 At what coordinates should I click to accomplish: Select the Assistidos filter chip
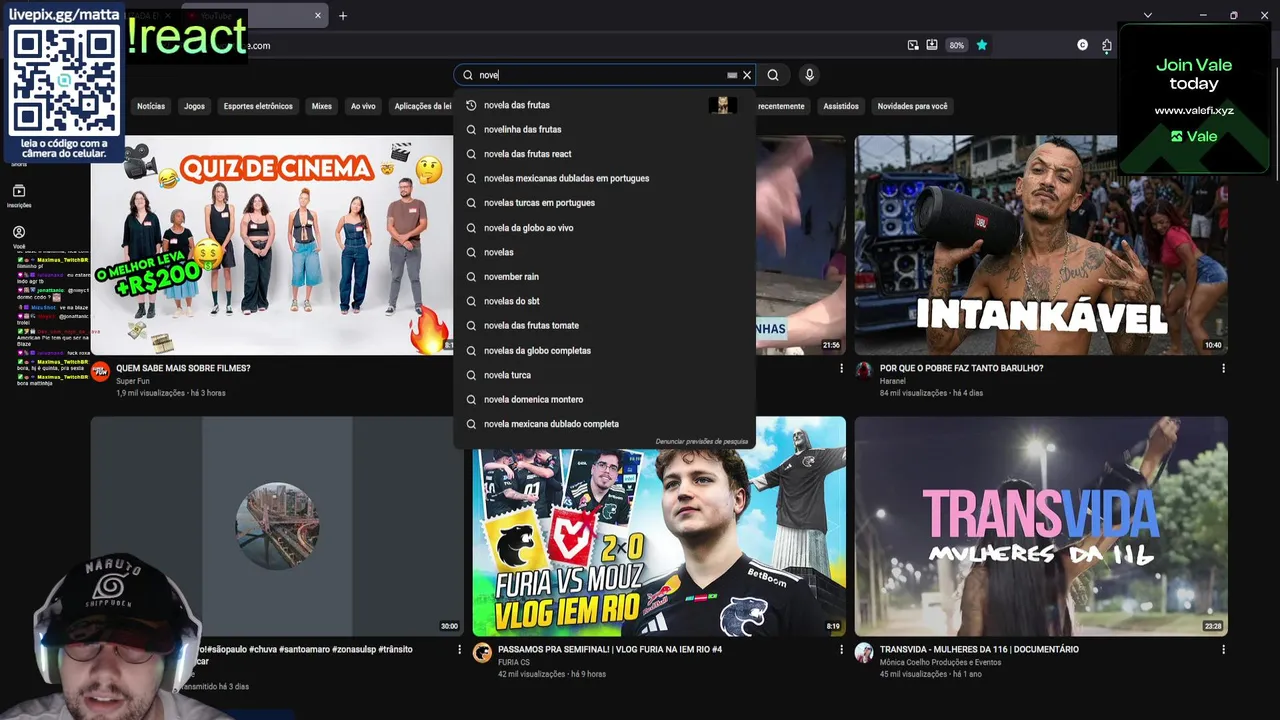(x=841, y=106)
